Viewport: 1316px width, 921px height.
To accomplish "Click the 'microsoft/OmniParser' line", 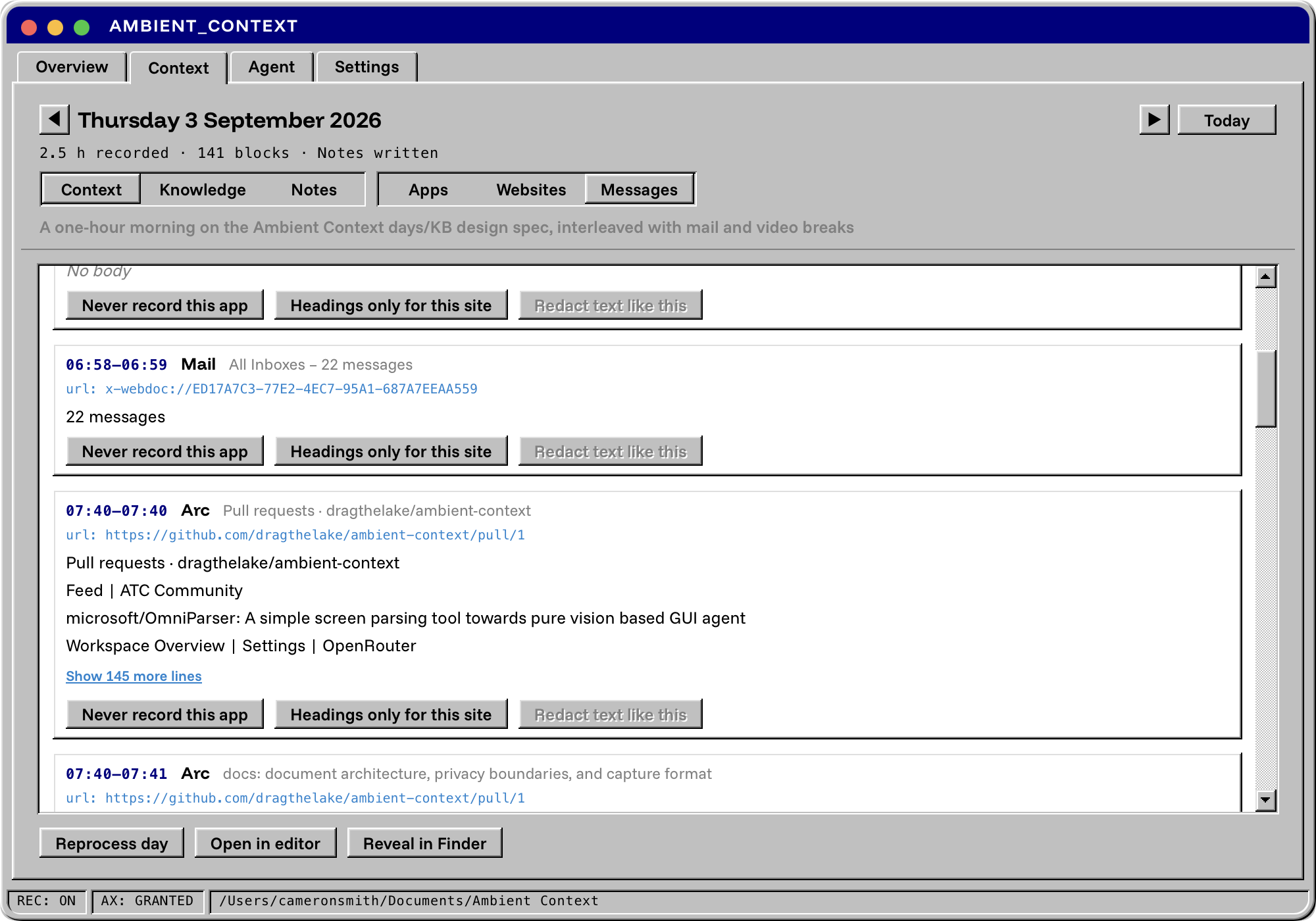I will [405, 618].
